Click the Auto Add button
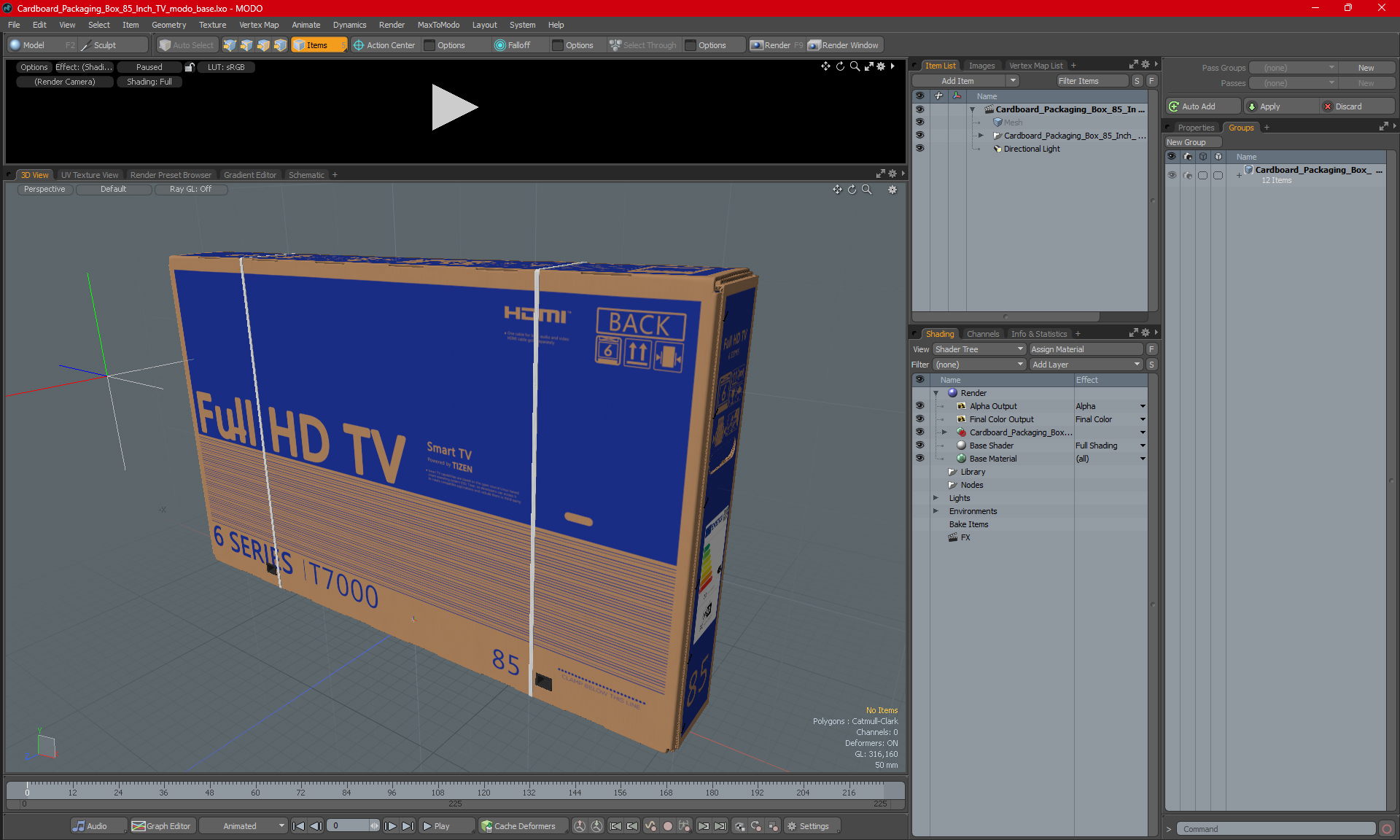 pyautogui.click(x=1201, y=106)
